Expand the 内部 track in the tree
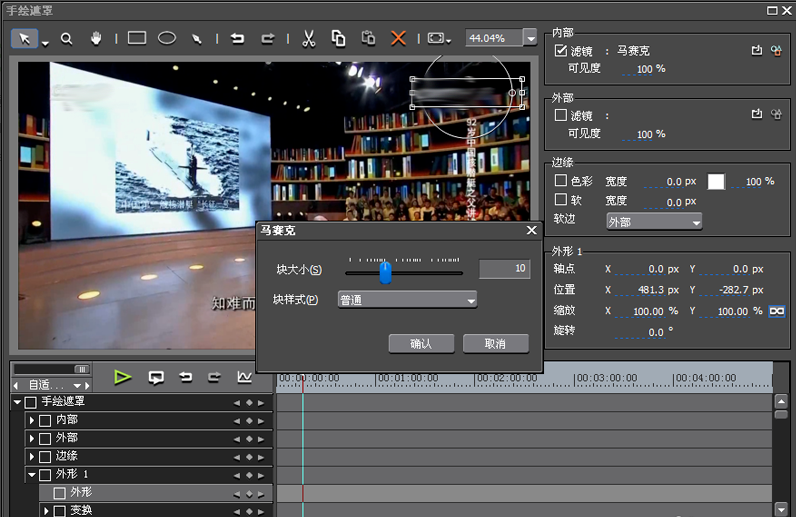Viewport: 796px width, 517px height. (32, 420)
